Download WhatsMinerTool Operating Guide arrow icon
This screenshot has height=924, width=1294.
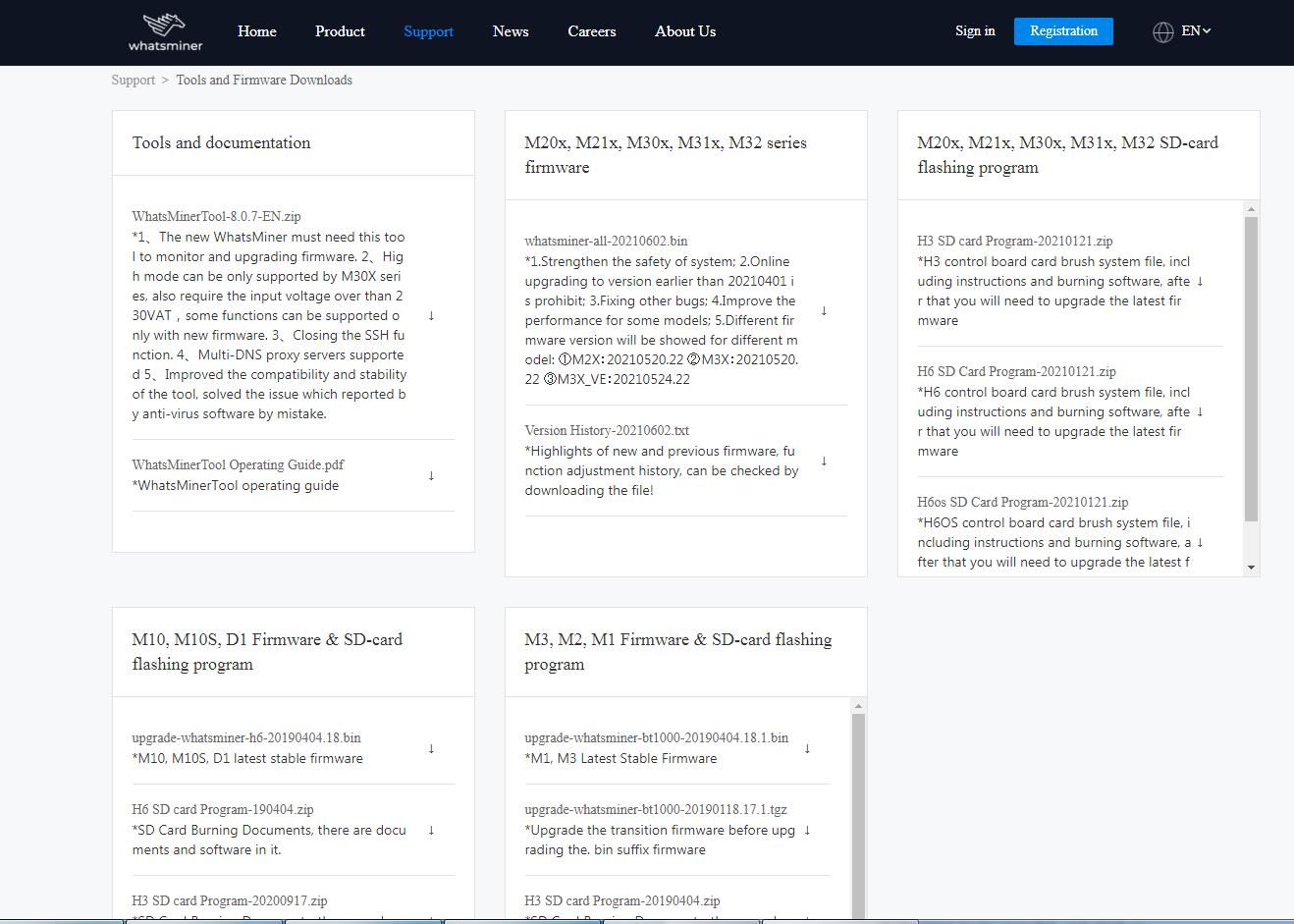coord(431,475)
